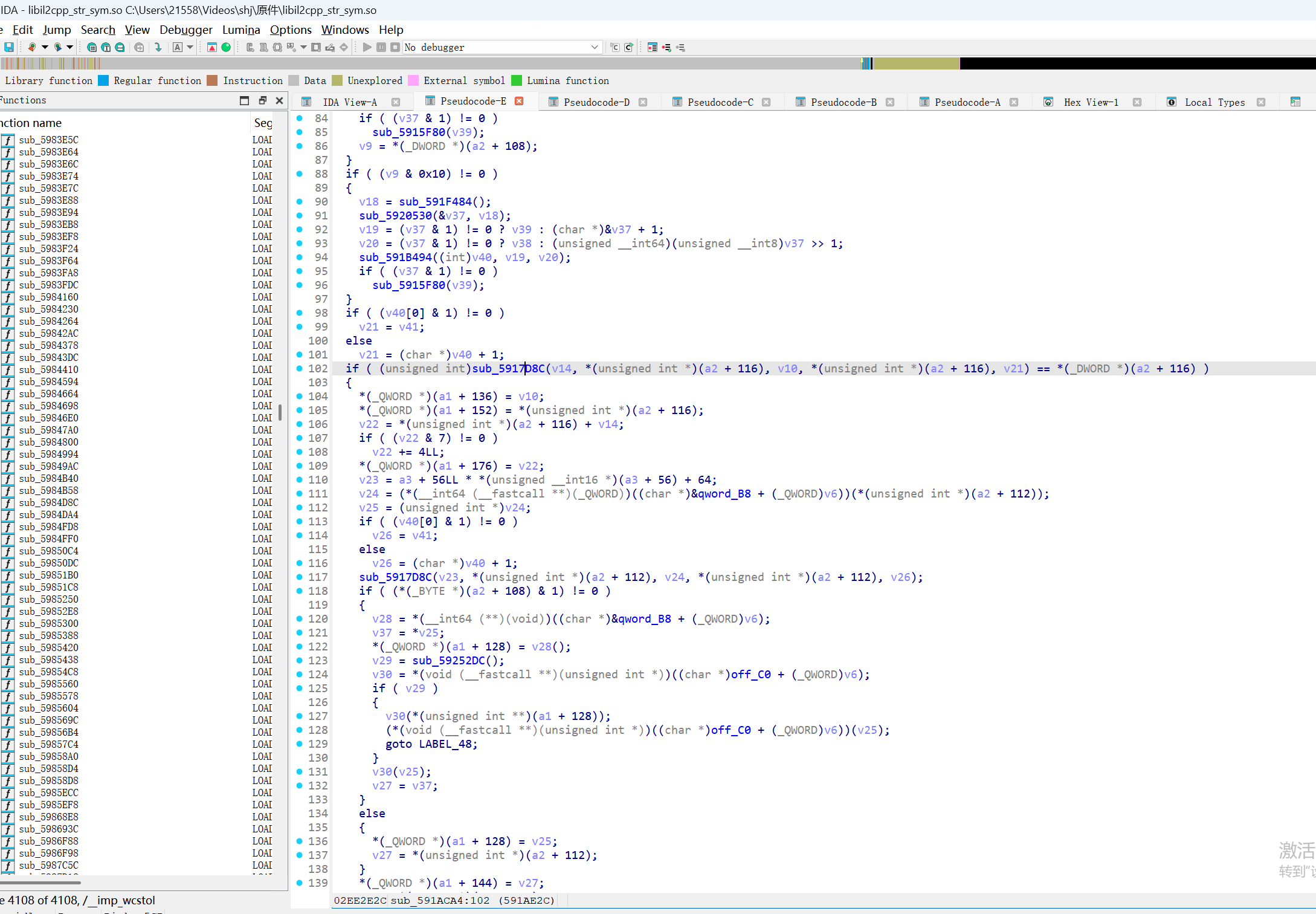This screenshot has height=914, width=1316.
Task: Click the jump down arrow toolbar icon
Action: tap(158, 47)
